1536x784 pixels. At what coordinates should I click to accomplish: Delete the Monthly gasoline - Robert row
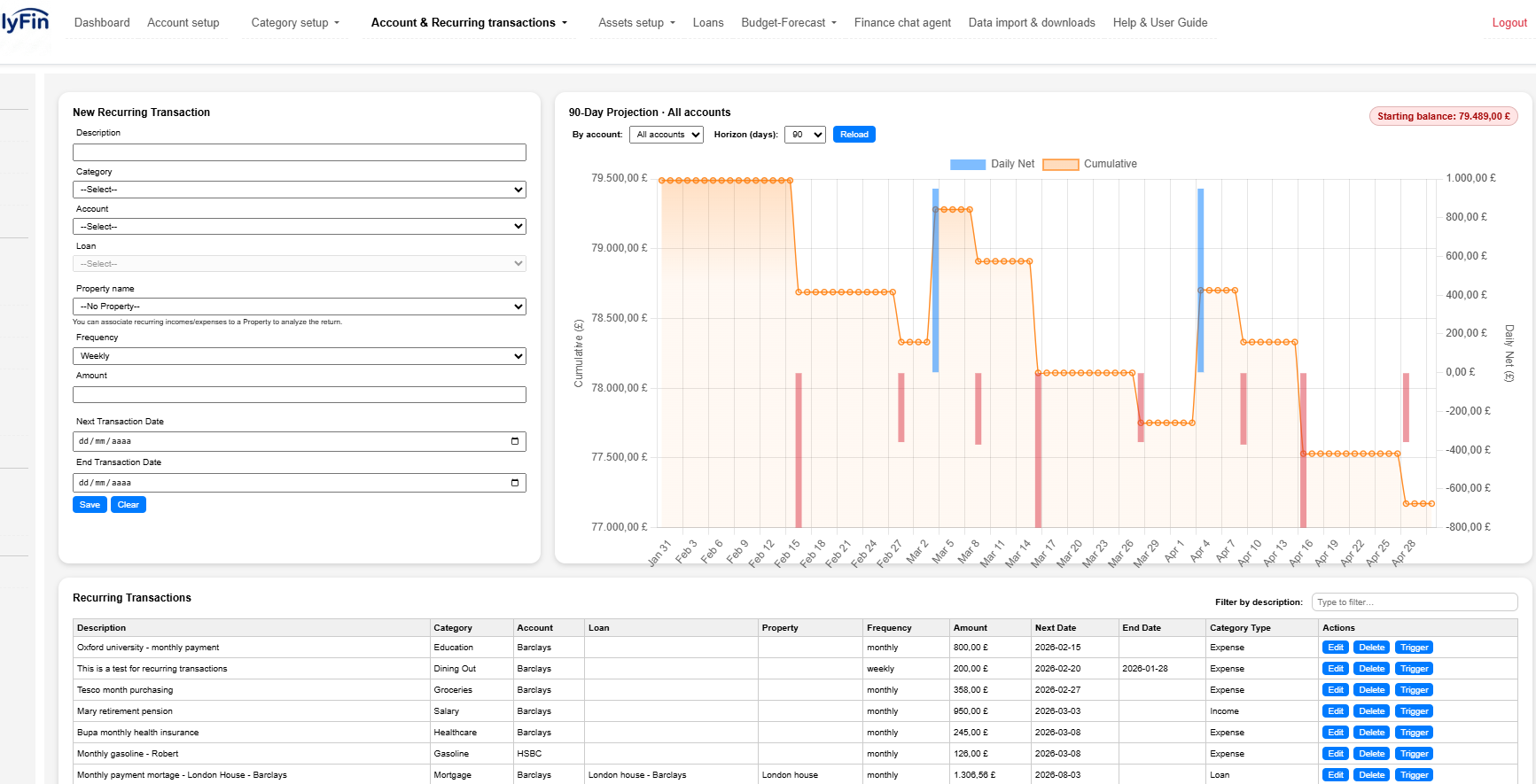tap(1372, 754)
